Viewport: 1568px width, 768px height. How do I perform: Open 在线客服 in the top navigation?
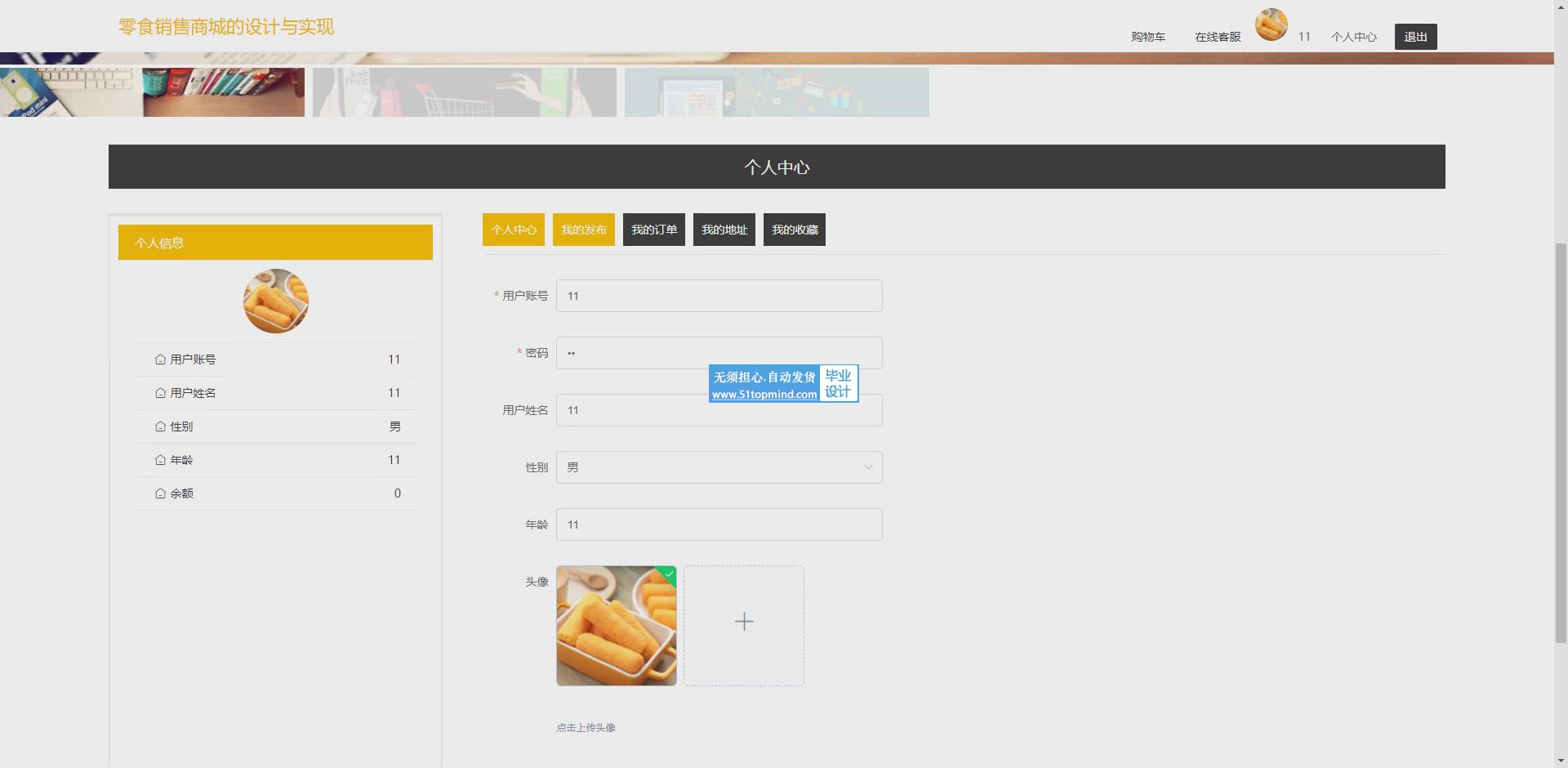[x=1218, y=37]
